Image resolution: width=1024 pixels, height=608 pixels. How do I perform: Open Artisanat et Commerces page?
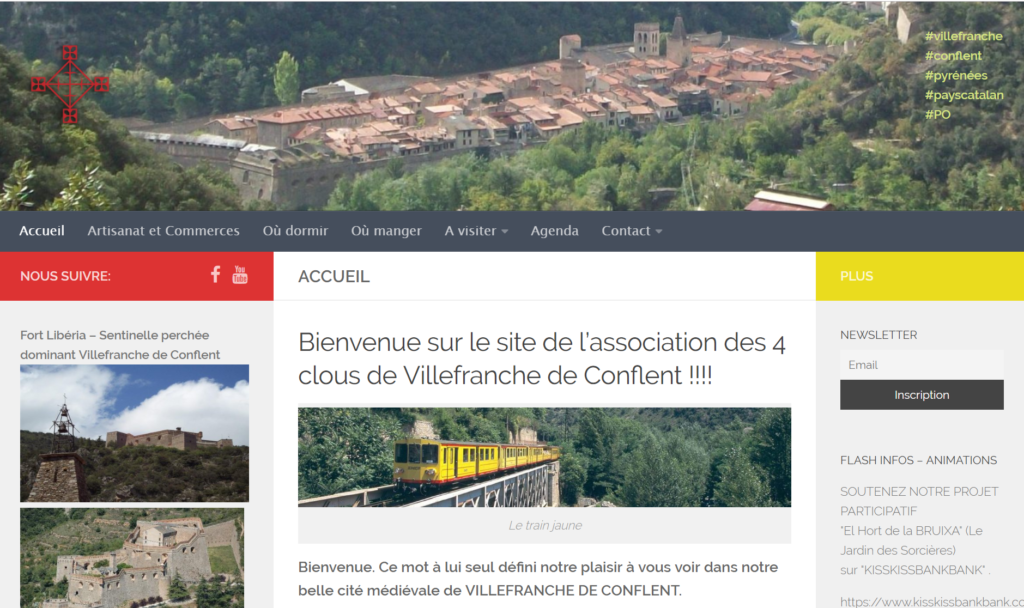click(x=163, y=231)
